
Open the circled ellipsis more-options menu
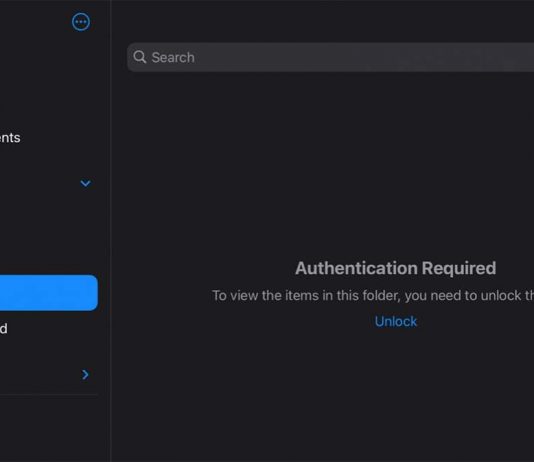(x=81, y=22)
